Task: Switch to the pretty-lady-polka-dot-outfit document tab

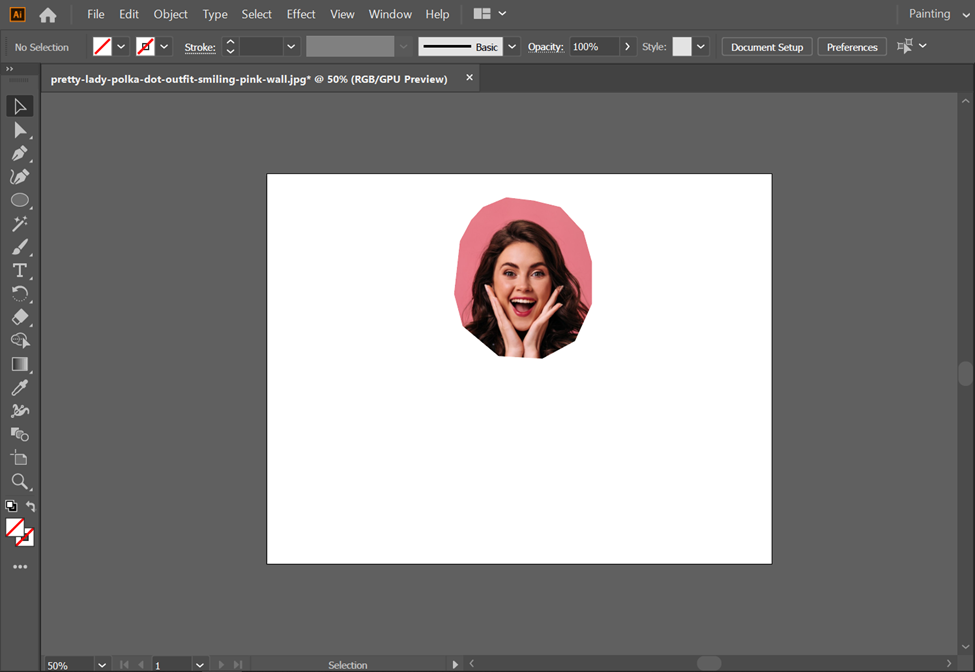Action: [x=249, y=79]
